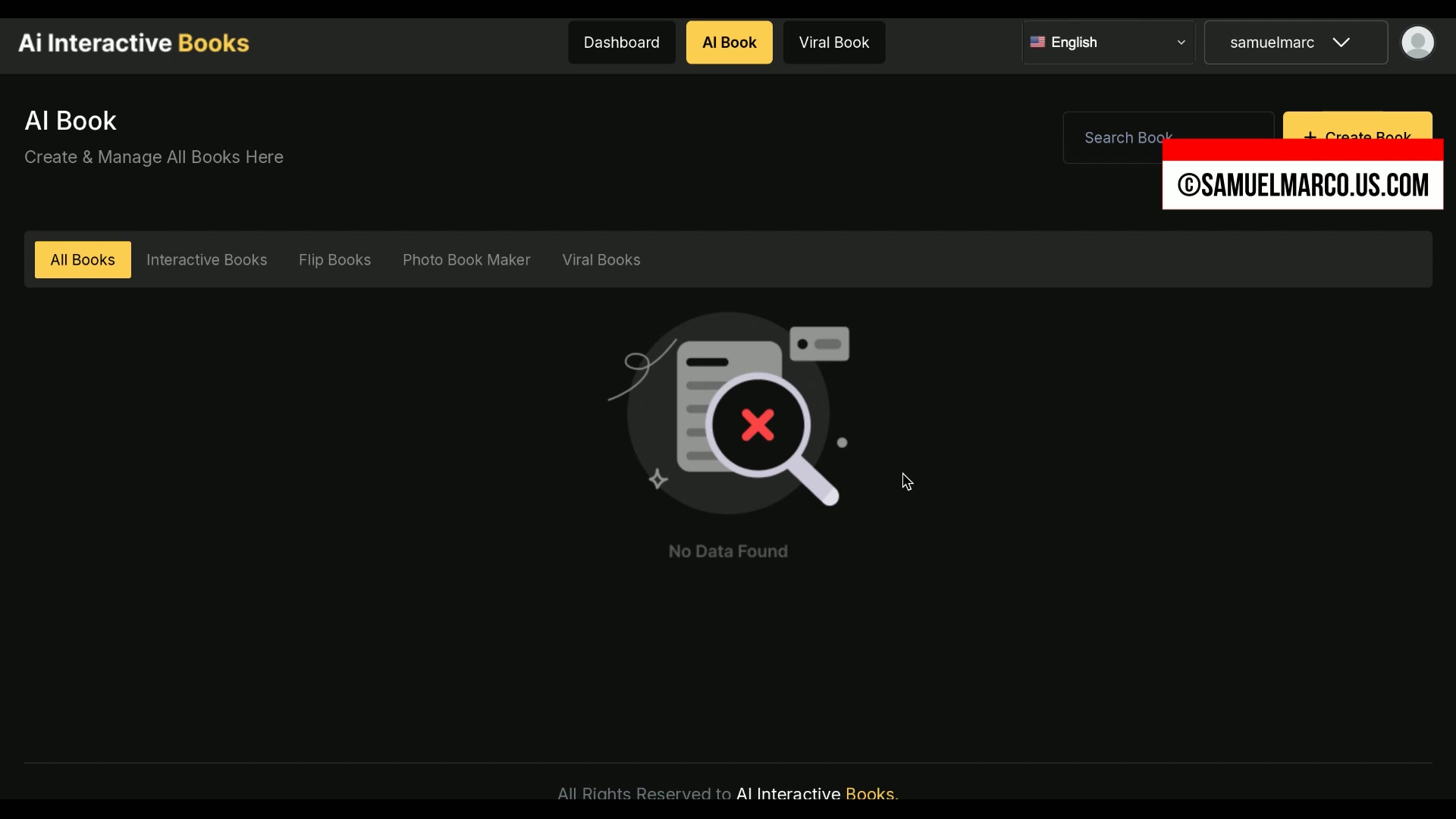Screen dimensions: 1456x819
Task: Click the AI Interactive Books footer link
Action: [816, 793]
